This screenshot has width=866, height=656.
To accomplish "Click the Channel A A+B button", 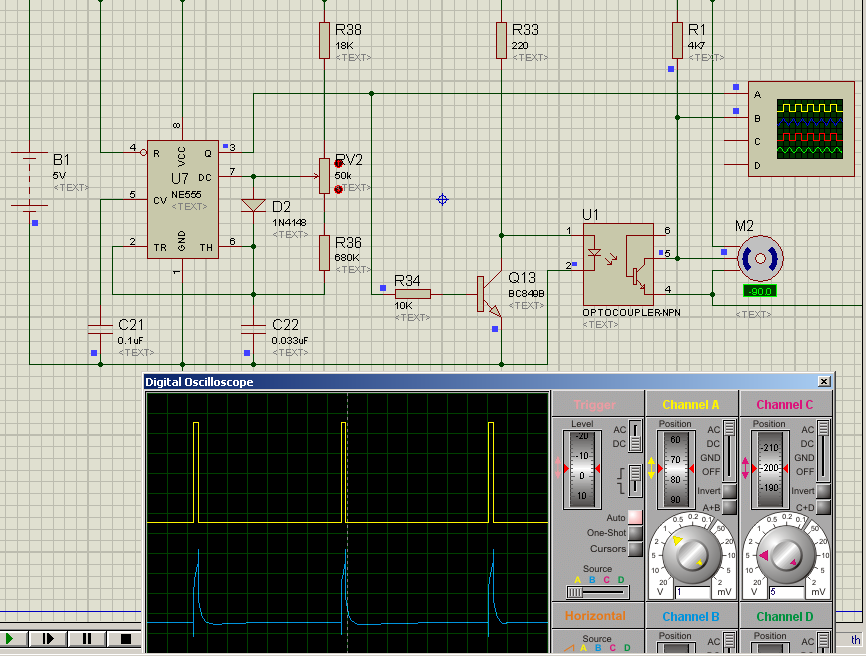I will click(x=729, y=508).
